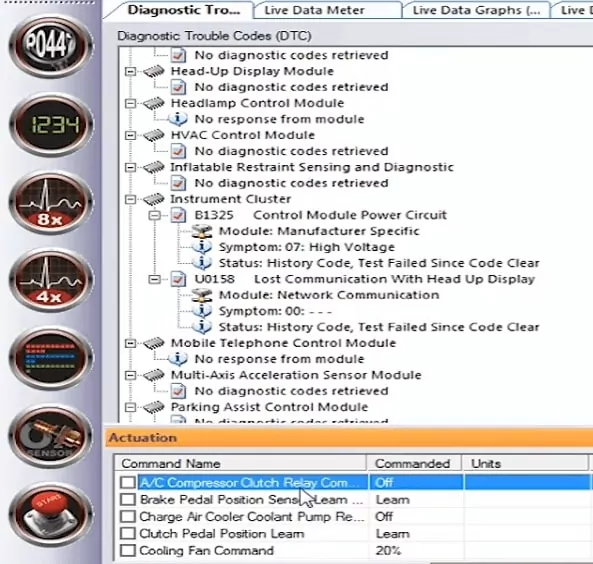Click the info icon under Headlamp Control Module
593x564 pixels.
(178, 119)
